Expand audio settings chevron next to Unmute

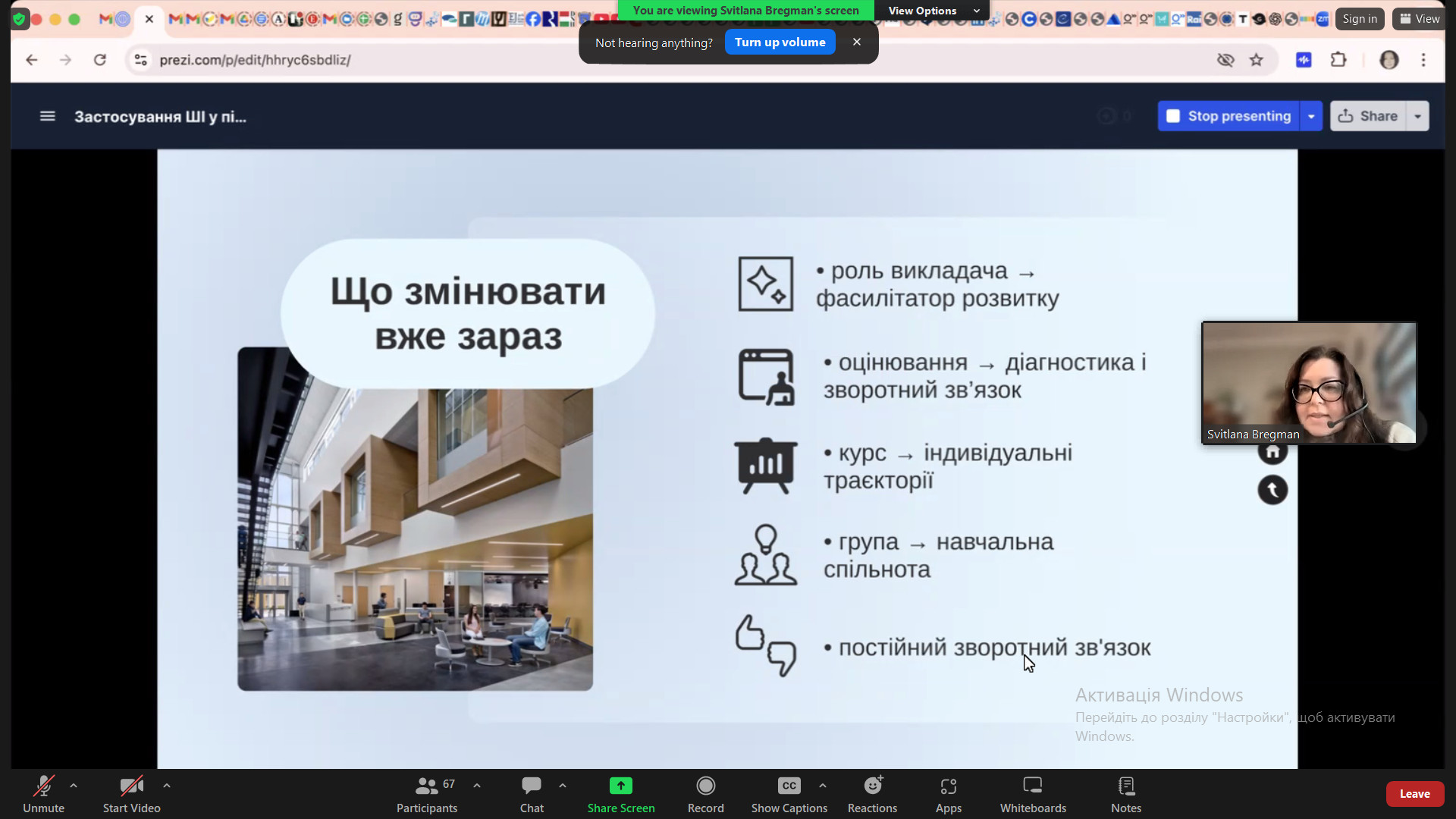click(74, 786)
